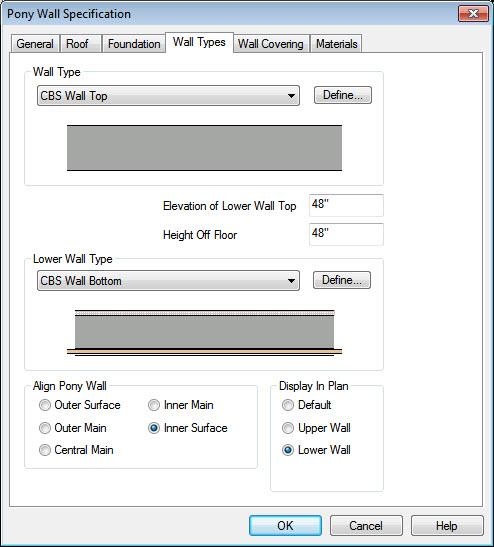The height and width of the screenshot is (547, 494).
Task: Choose Central Main alignment
Action: tap(45, 450)
